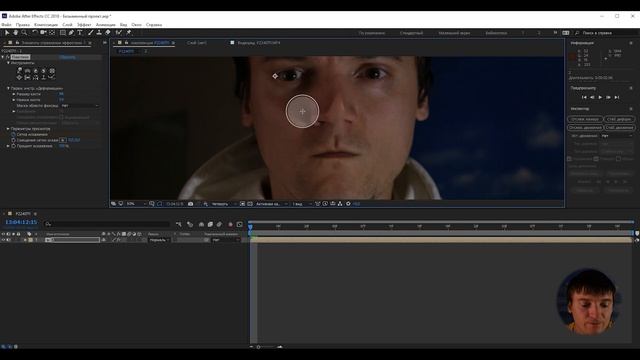640x360 pixels.
Task: Click the Стаб. движение button
Action: click(619, 127)
